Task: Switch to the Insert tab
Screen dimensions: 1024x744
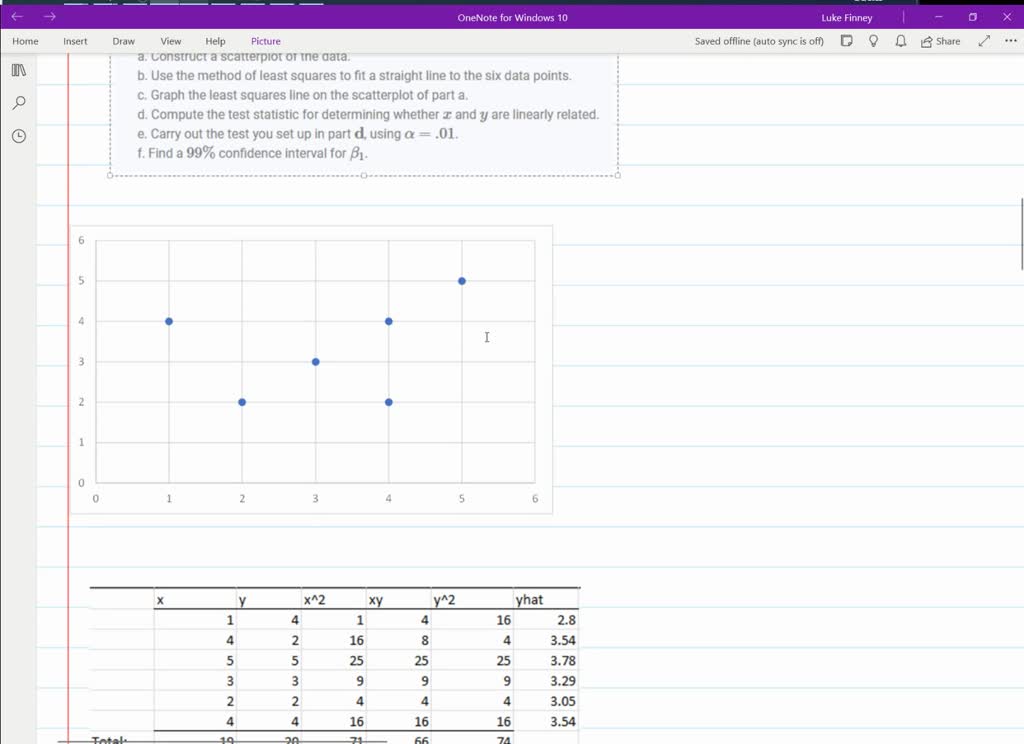Action: [75, 41]
